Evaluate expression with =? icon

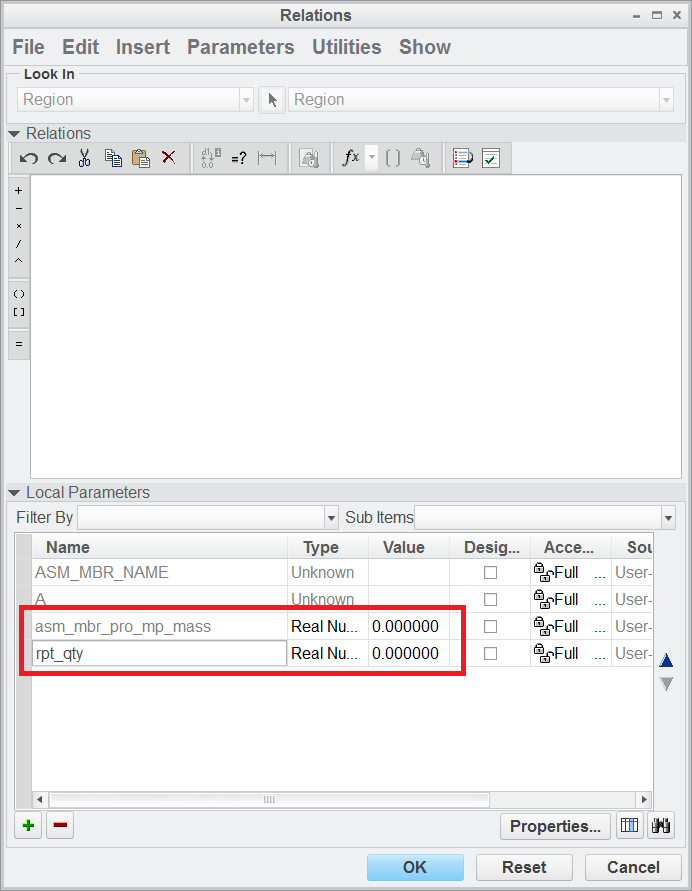[x=239, y=158]
